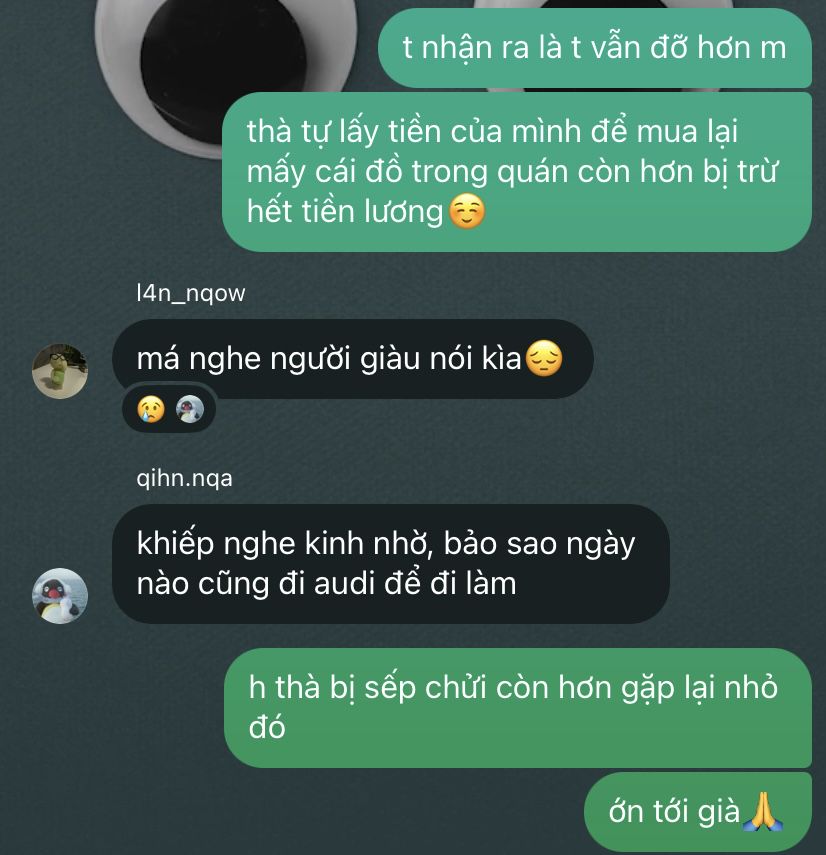Tap the relieved face emoji after 'tiền lương'
826x855 pixels.
(467, 212)
